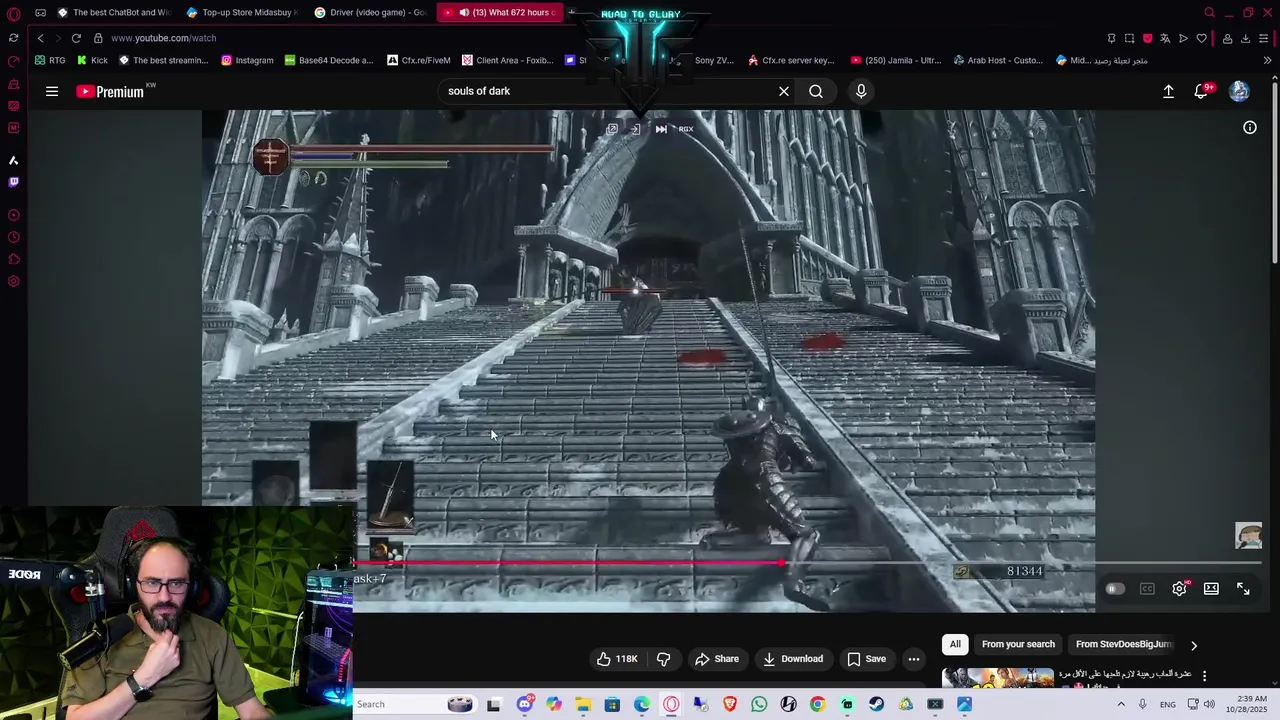
Task: Open the YouTube account avatar menu
Action: click(1239, 91)
